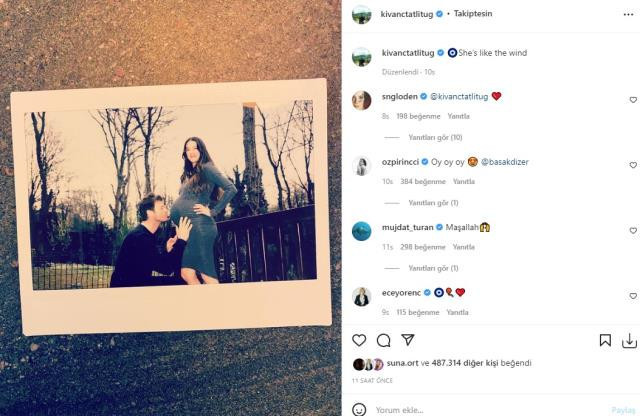Screen dimensions: 640x416
Task: Open the comment bubble icon
Action: pos(383,340)
